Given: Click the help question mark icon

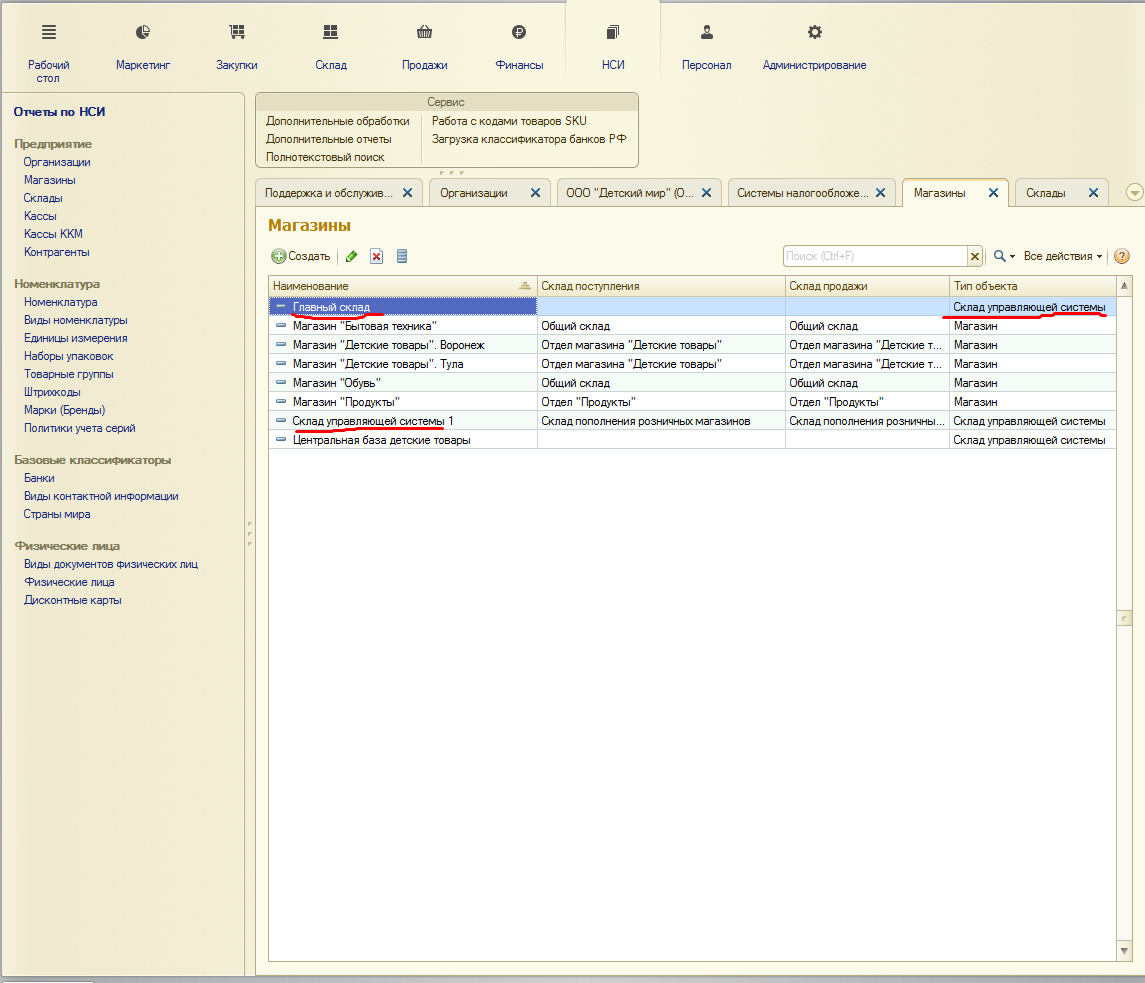Looking at the screenshot, I should click(x=1122, y=257).
